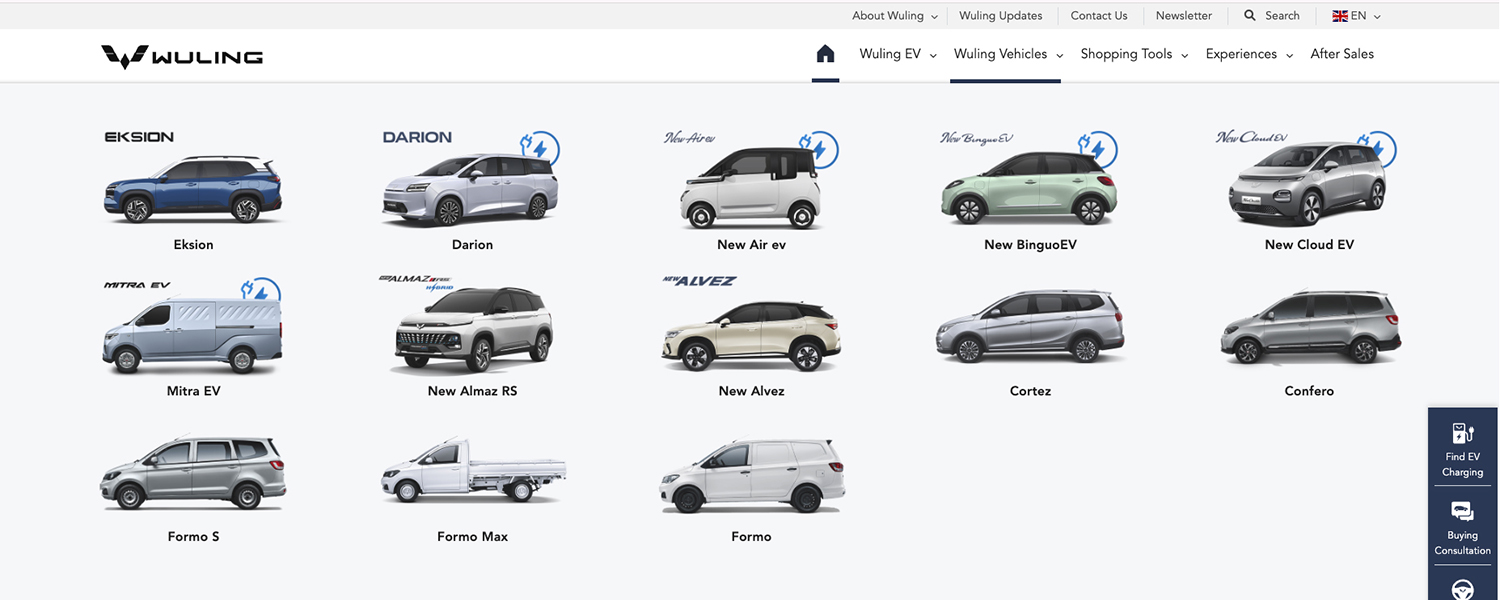This screenshot has height=600, width=1500.
Task: Click the search magnifier icon
Action: [x=1250, y=16]
